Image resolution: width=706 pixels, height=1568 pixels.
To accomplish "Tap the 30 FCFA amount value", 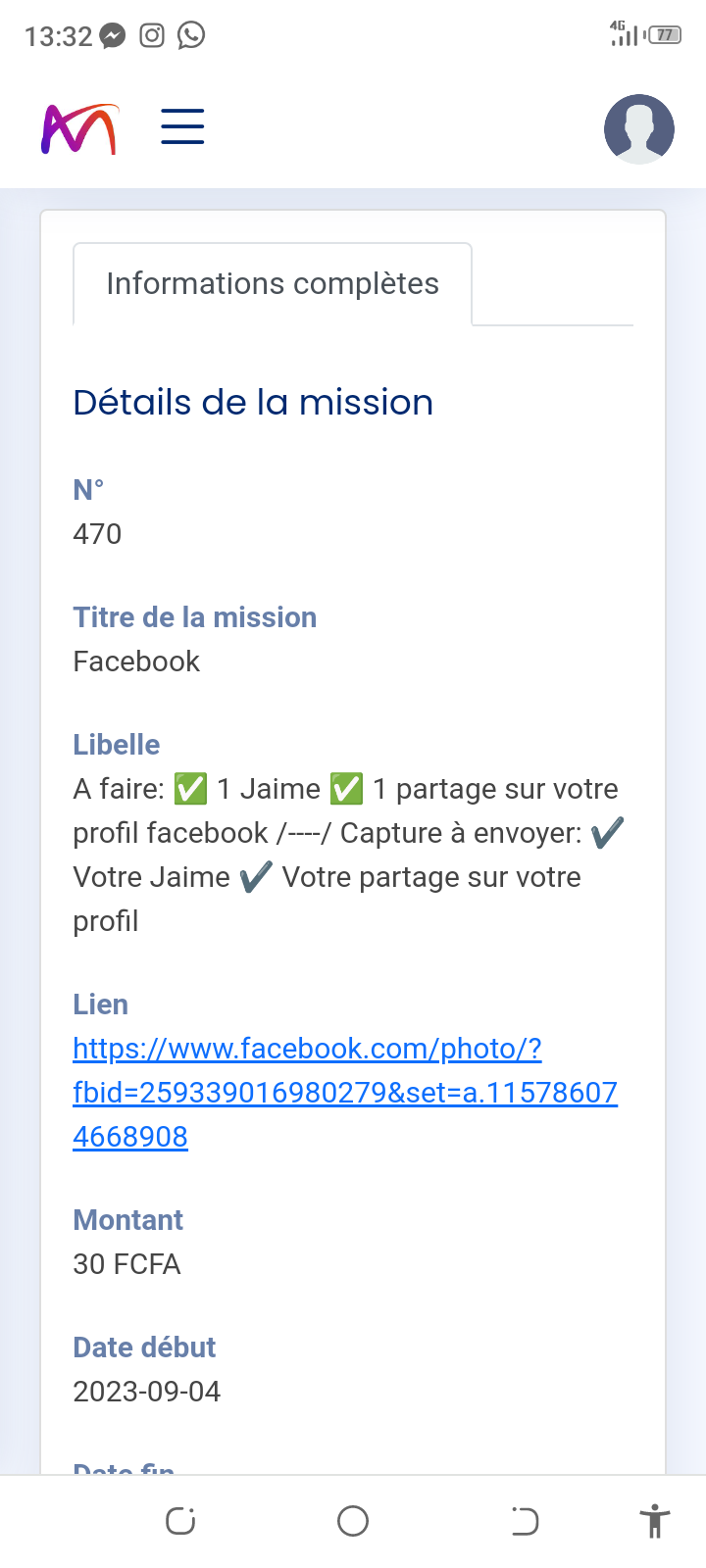I will pyautogui.click(x=126, y=1264).
